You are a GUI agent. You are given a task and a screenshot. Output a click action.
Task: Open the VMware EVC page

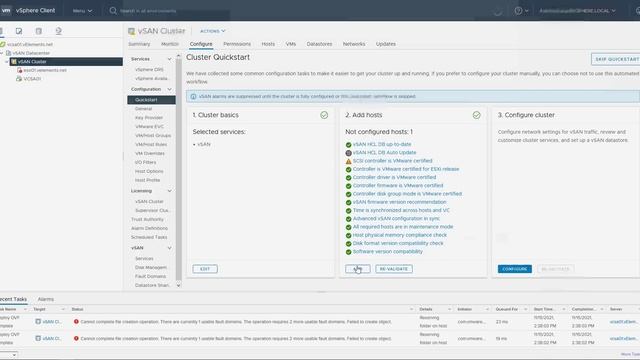[149, 127]
